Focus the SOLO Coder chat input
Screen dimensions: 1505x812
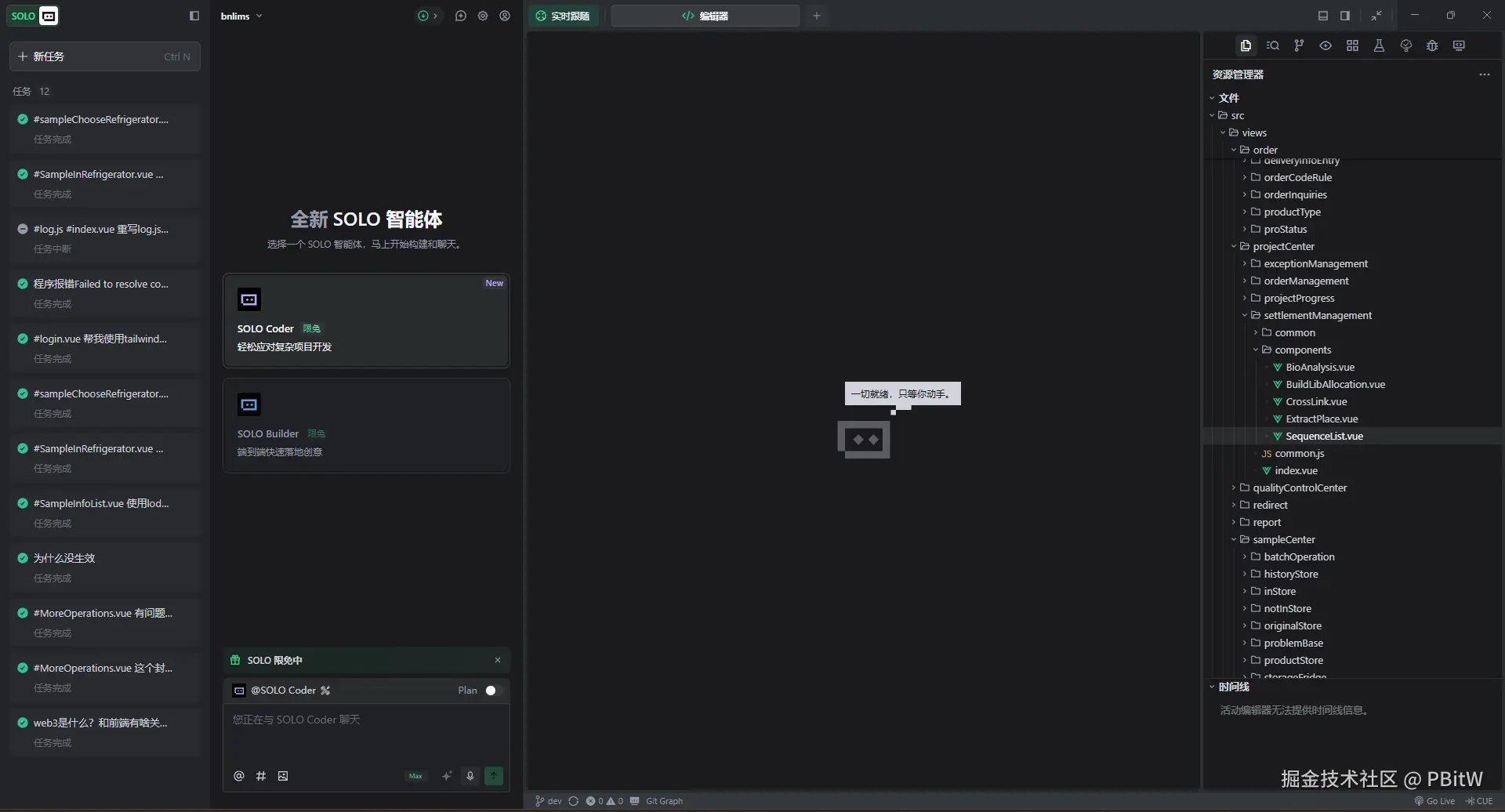click(x=366, y=733)
